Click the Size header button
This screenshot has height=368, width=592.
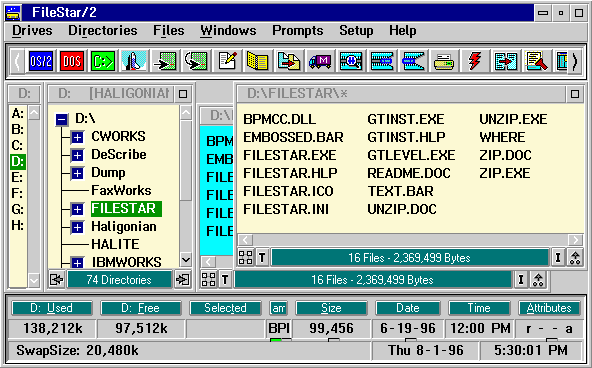click(x=331, y=308)
